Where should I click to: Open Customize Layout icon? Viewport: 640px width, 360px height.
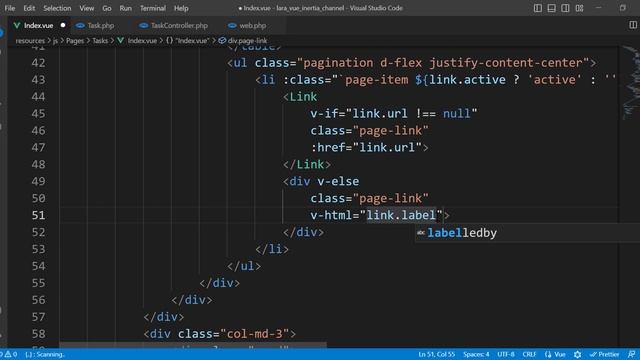tap(579, 8)
